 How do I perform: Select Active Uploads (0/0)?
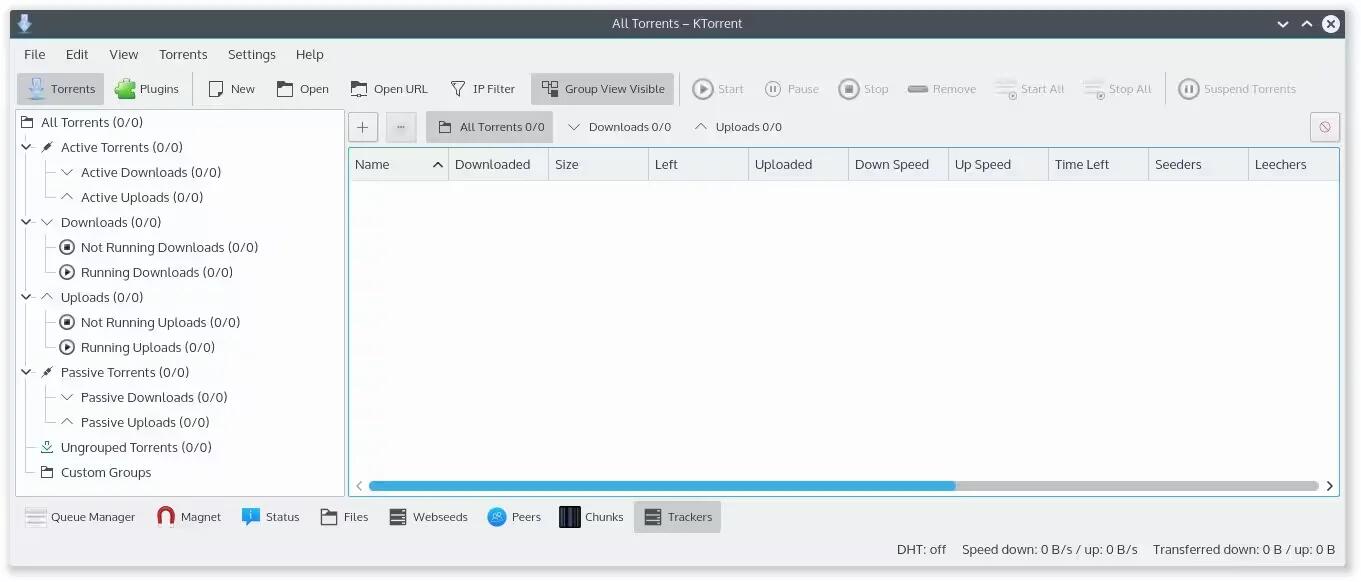tap(142, 197)
